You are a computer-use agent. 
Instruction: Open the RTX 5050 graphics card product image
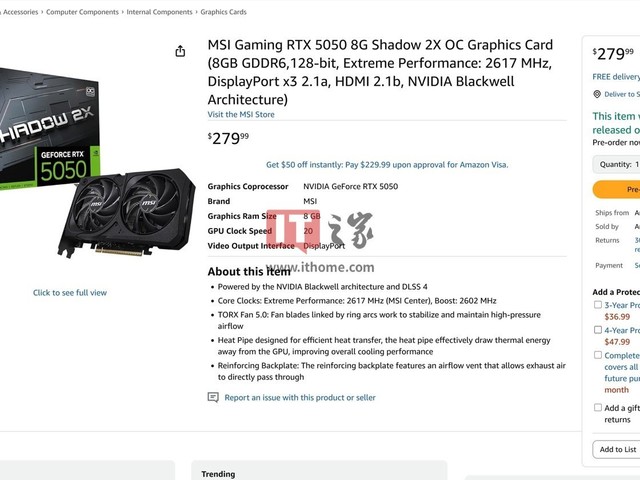click(96, 163)
